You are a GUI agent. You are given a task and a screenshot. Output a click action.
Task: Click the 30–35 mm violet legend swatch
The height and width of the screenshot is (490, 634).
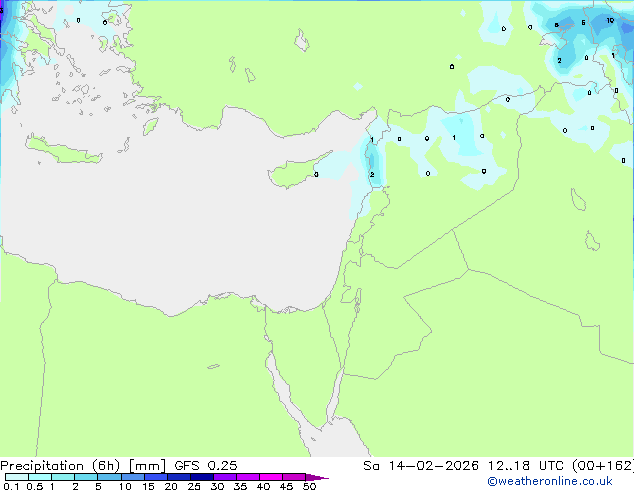coord(225,477)
